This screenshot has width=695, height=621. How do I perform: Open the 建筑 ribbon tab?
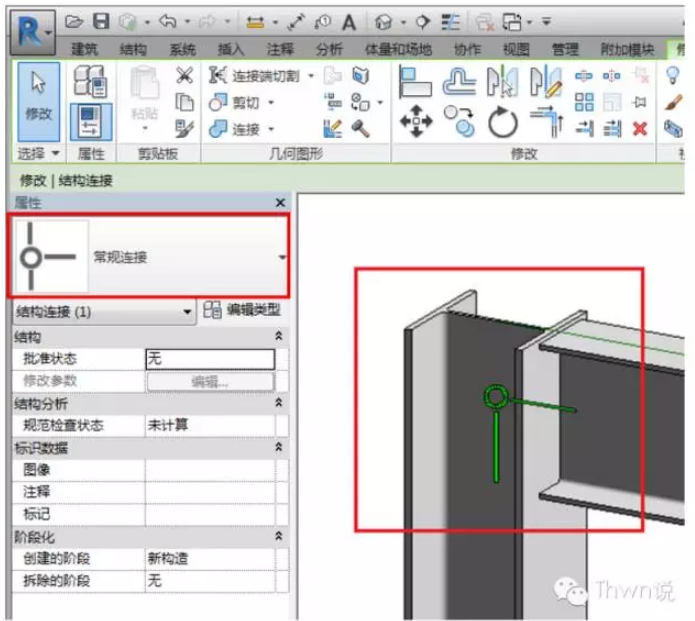pos(85,49)
